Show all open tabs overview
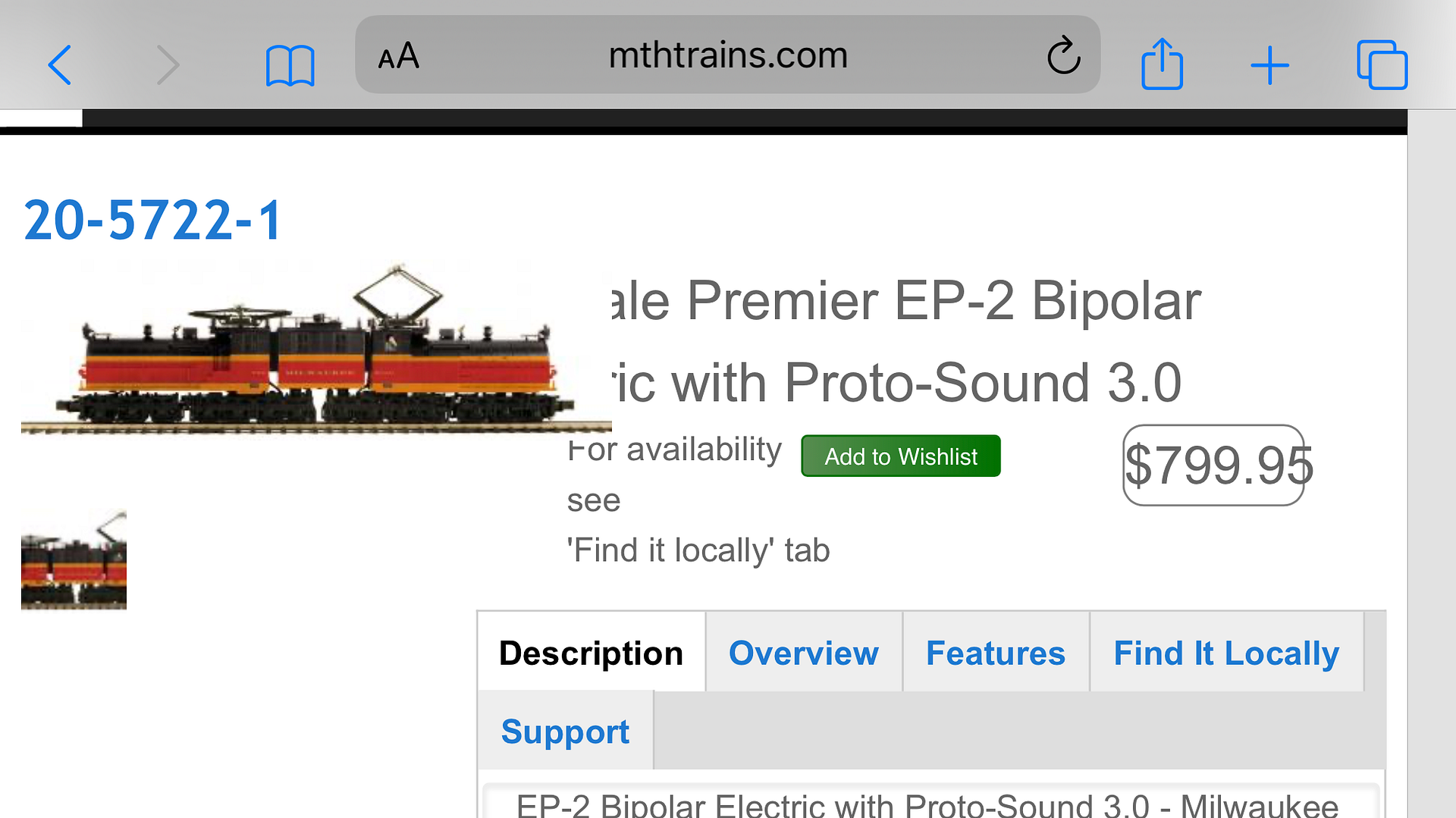This screenshot has height=818, width=1456. click(1382, 65)
